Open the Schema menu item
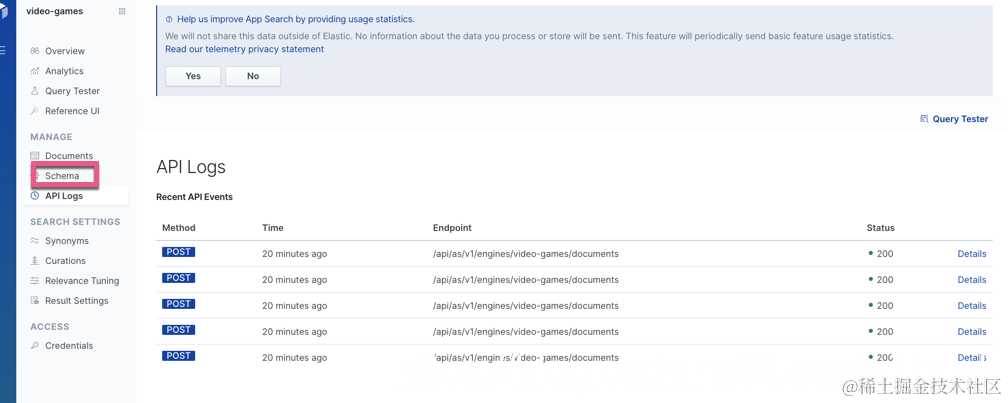 point(62,176)
